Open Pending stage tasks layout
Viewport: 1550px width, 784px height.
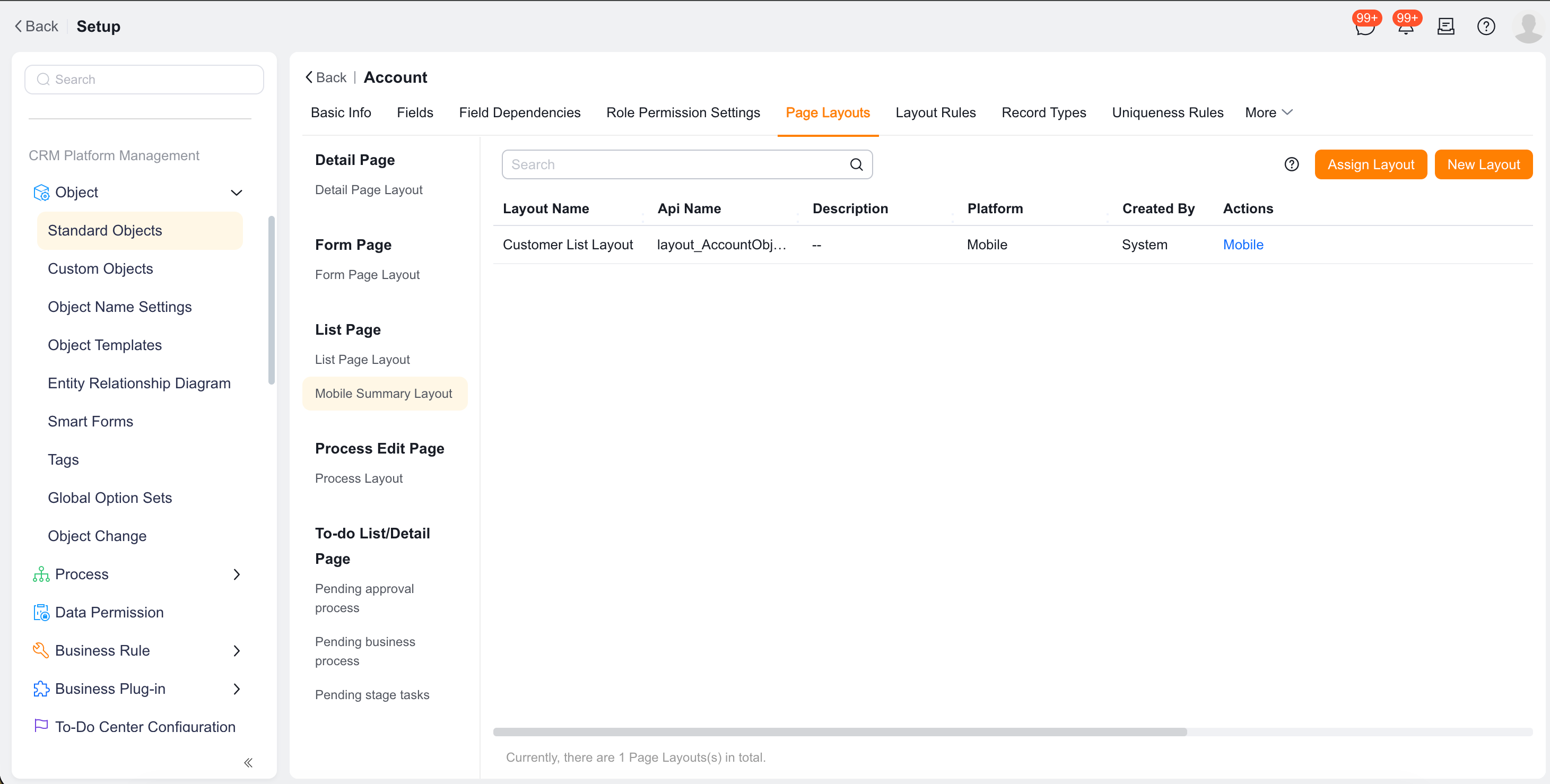[x=372, y=694]
